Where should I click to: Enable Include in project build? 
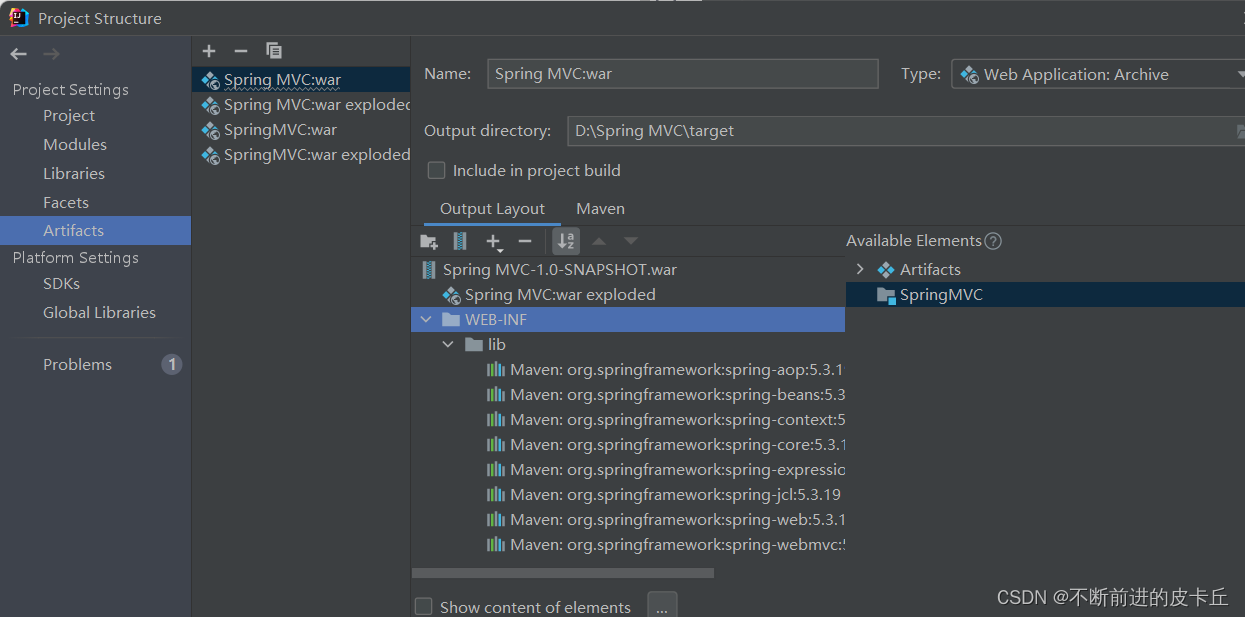pos(436,170)
